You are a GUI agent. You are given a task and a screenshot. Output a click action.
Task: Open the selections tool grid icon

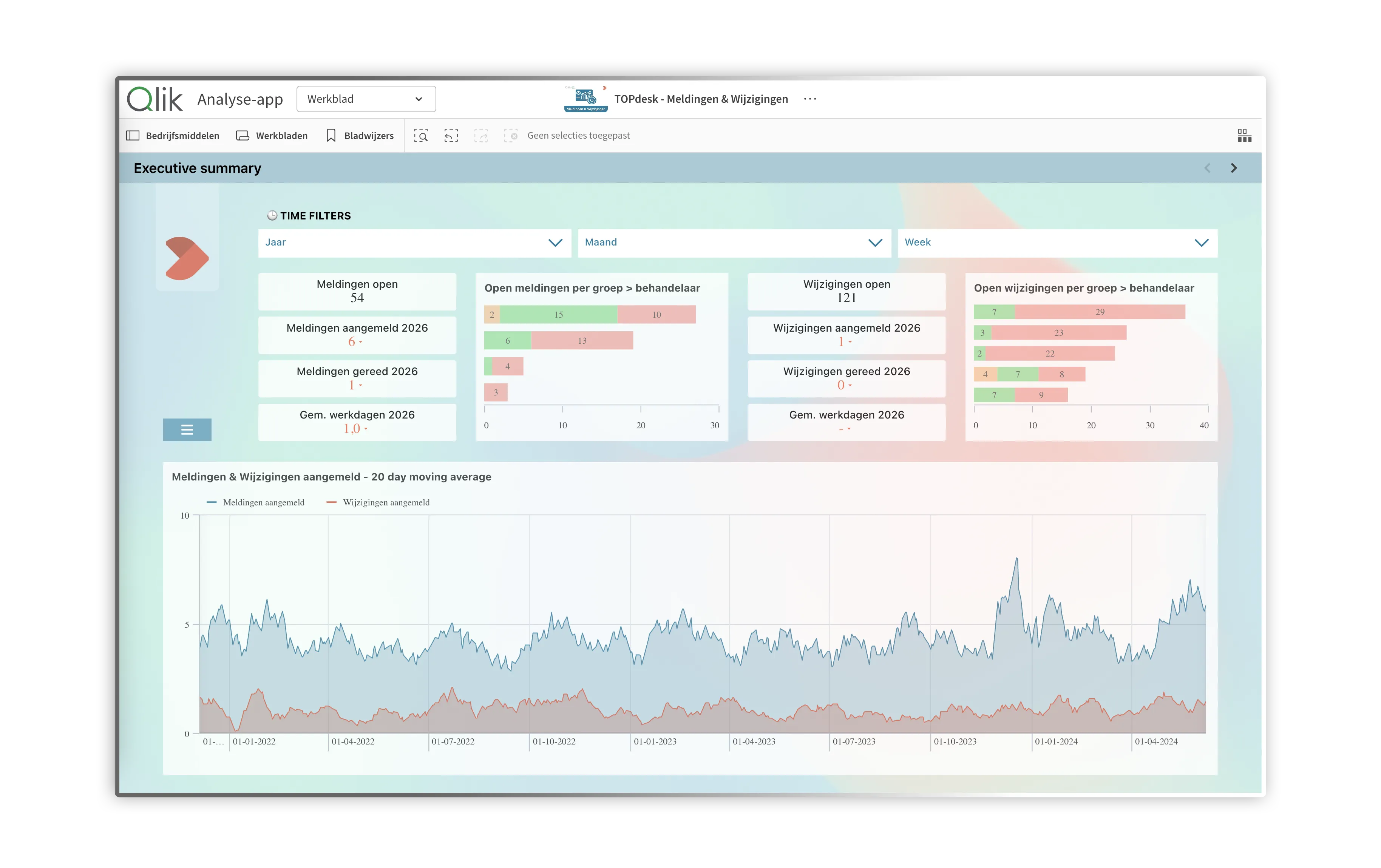(1244, 136)
